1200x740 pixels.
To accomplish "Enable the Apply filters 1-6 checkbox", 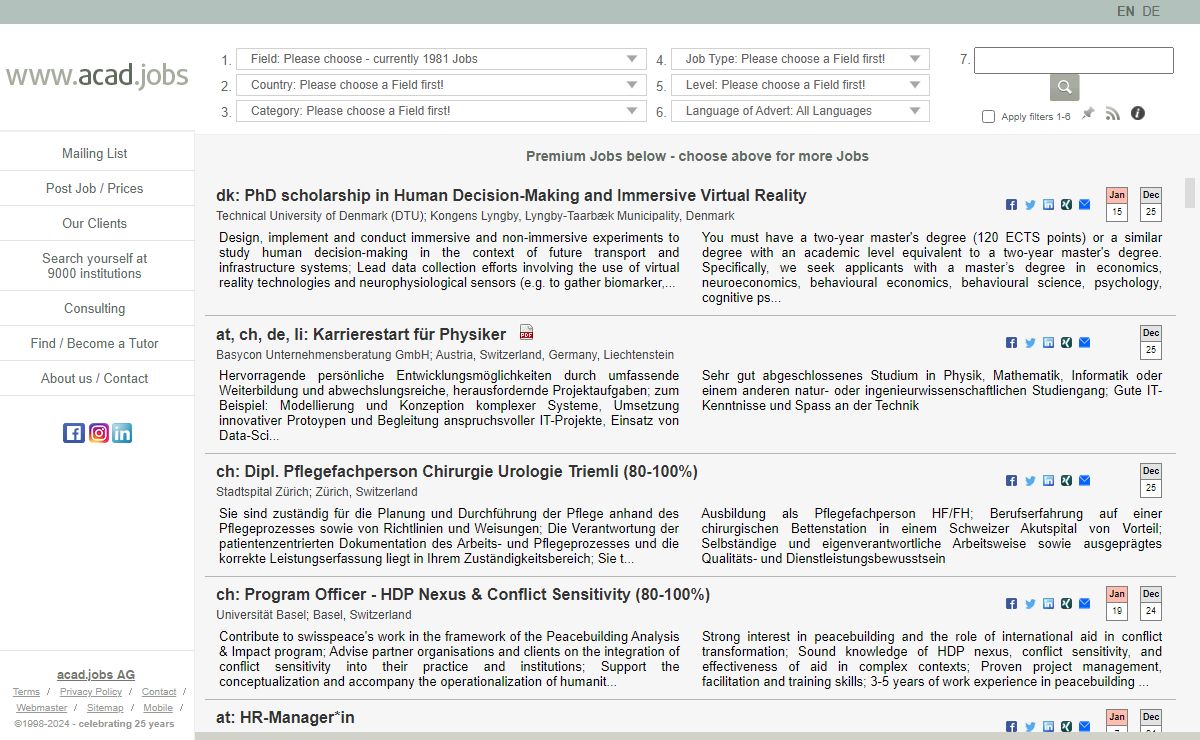I will click(x=989, y=117).
